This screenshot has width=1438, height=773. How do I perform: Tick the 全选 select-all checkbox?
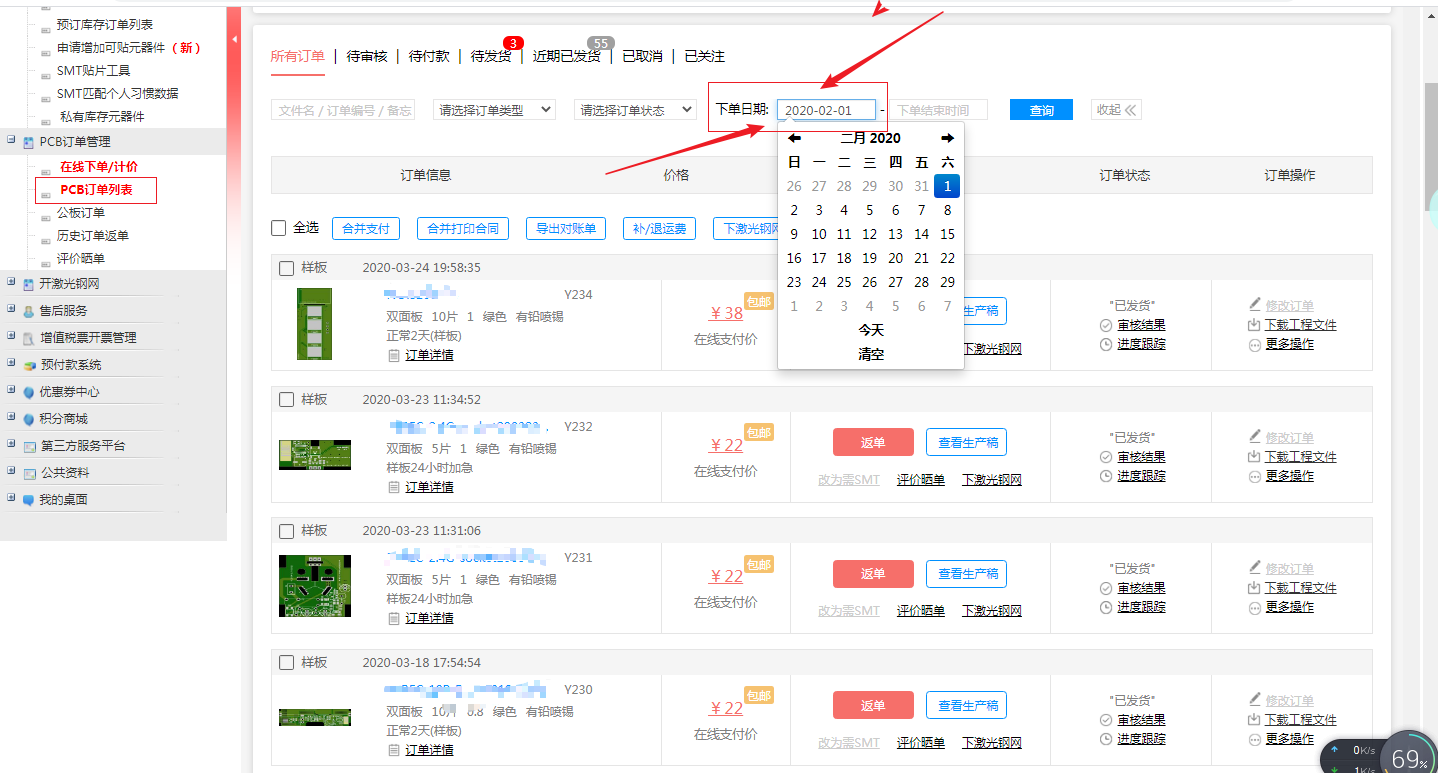point(279,228)
